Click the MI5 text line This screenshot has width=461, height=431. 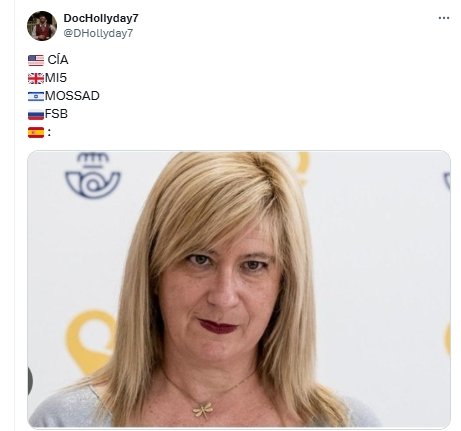(56, 78)
